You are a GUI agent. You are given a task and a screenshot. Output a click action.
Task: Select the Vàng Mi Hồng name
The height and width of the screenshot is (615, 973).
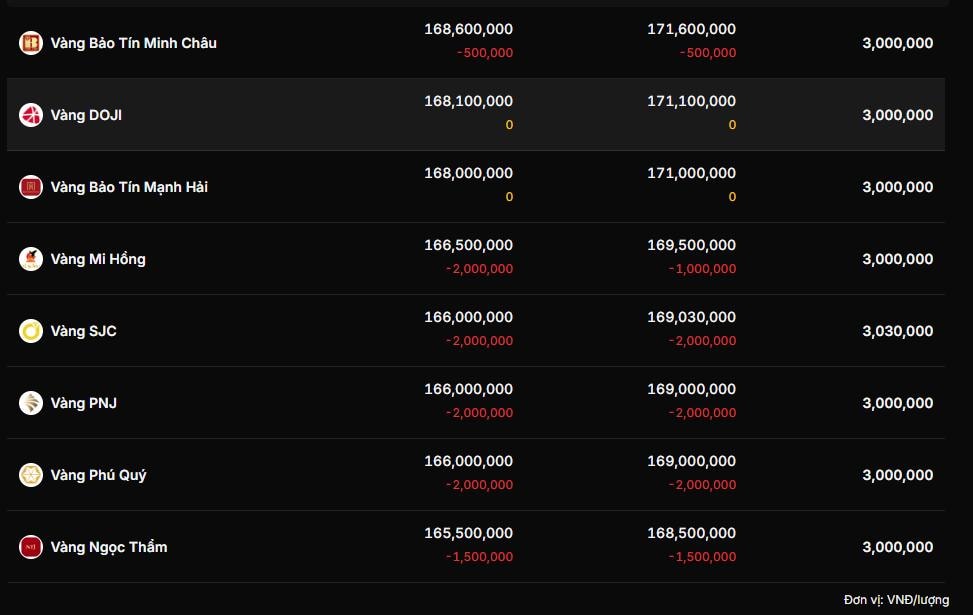(x=98, y=259)
